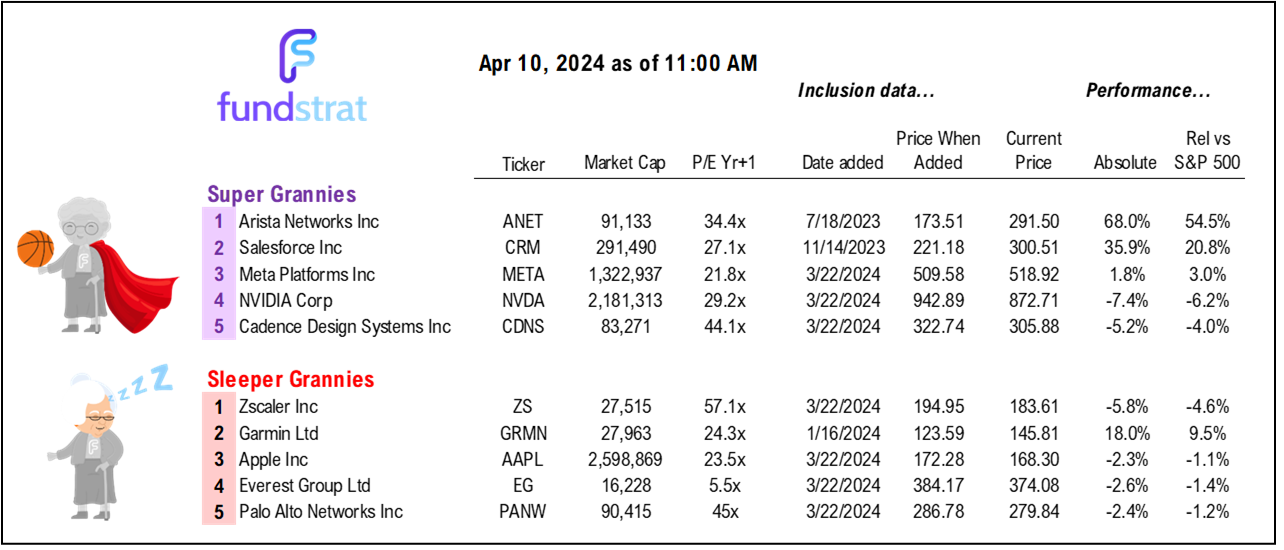Select the Sleeper Grannies section heading
The height and width of the screenshot is (550, 1284).
coord(290,380)
